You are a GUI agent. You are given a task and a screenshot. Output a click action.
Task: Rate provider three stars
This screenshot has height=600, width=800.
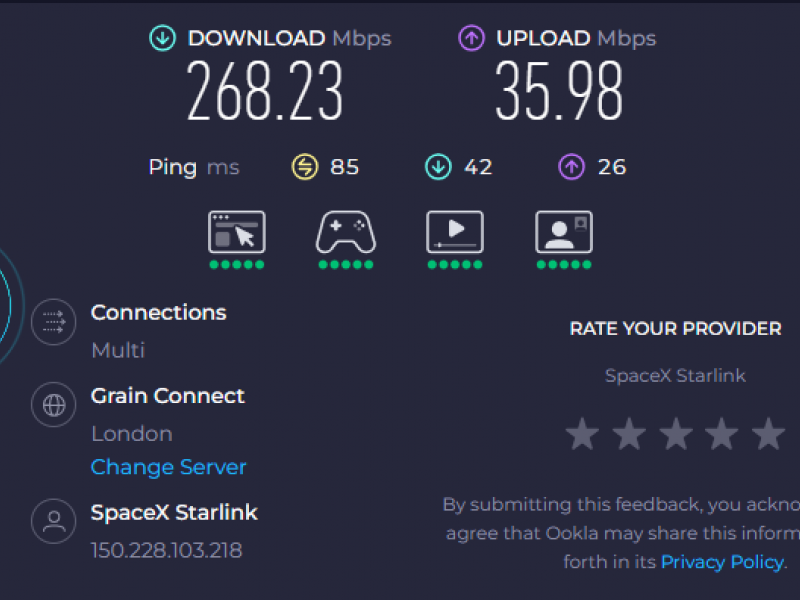676,435
